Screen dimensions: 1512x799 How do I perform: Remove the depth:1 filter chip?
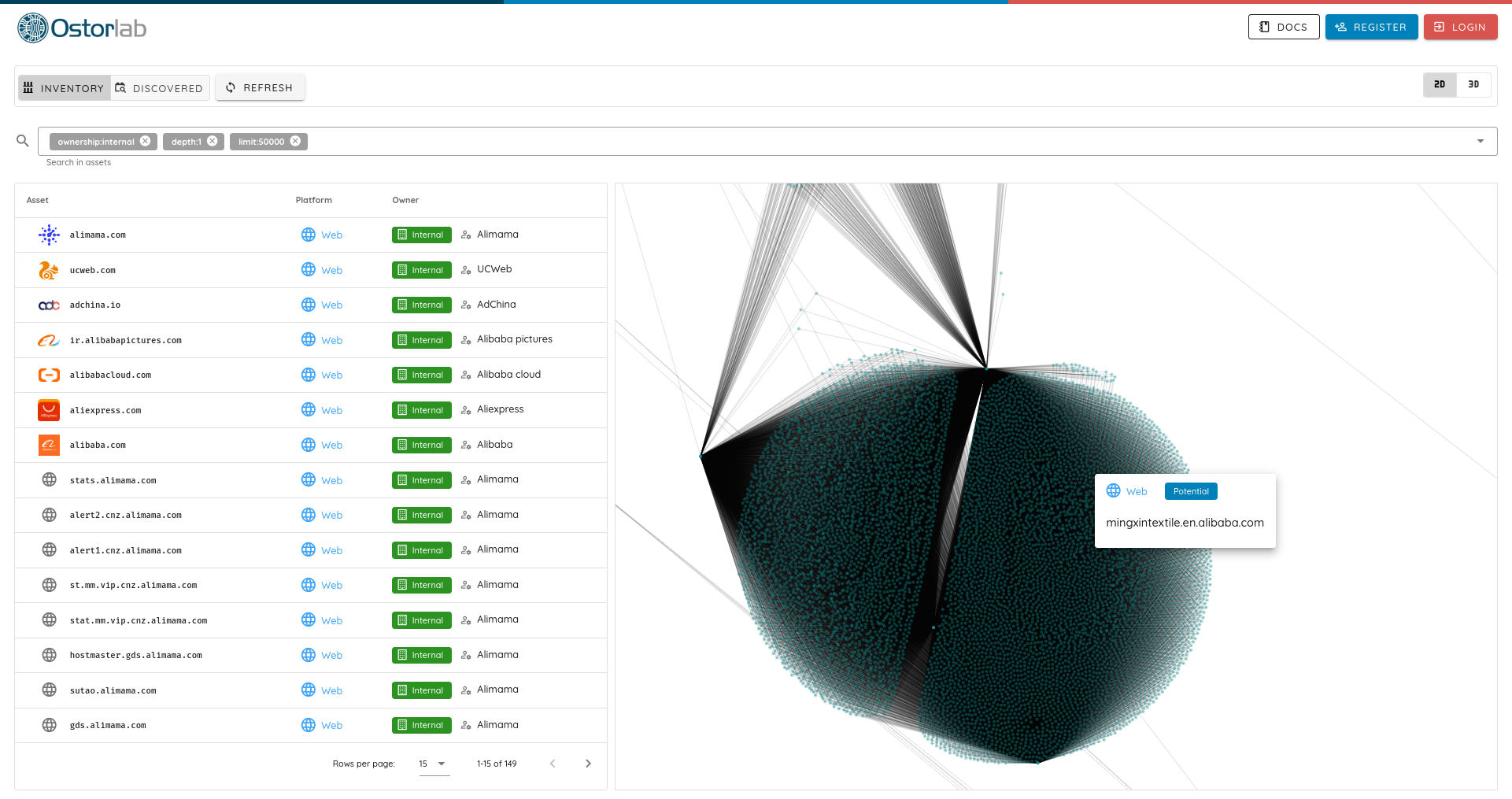[212, 141]
